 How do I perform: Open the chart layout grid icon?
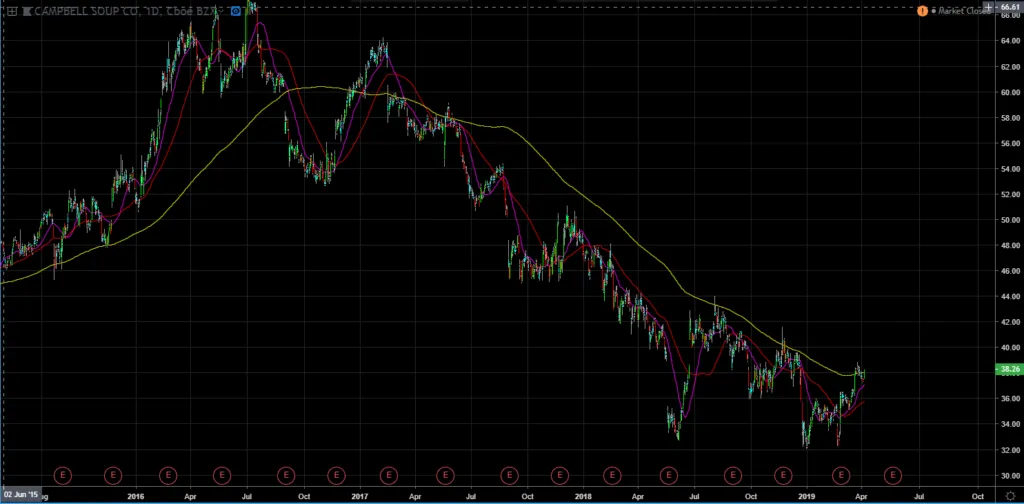(x=12, y=11)
